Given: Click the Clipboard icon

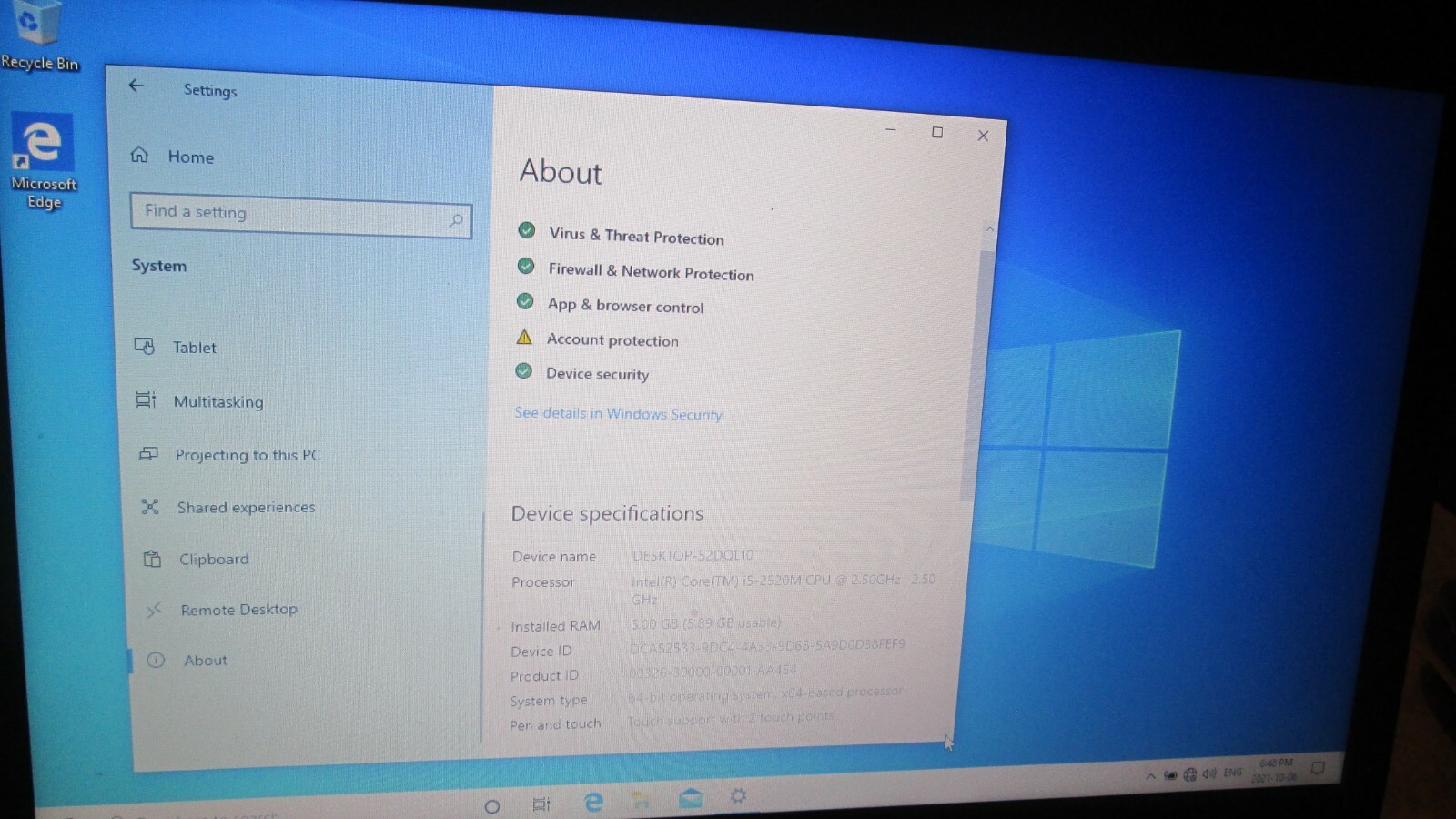Looking at the screenshot, I should pyautogui.click(x=152, y=559).
